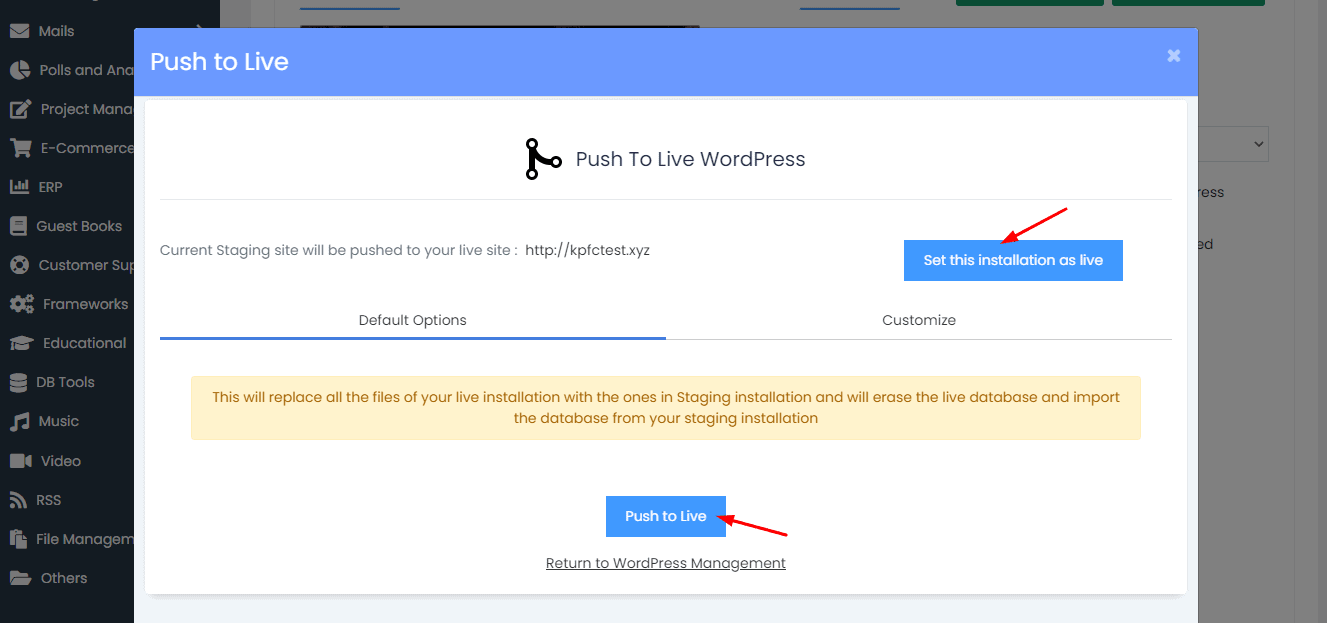1327x623 pixels.
Task: Select the E-Commerce shopping cart icon
Action: pos(20,148)
